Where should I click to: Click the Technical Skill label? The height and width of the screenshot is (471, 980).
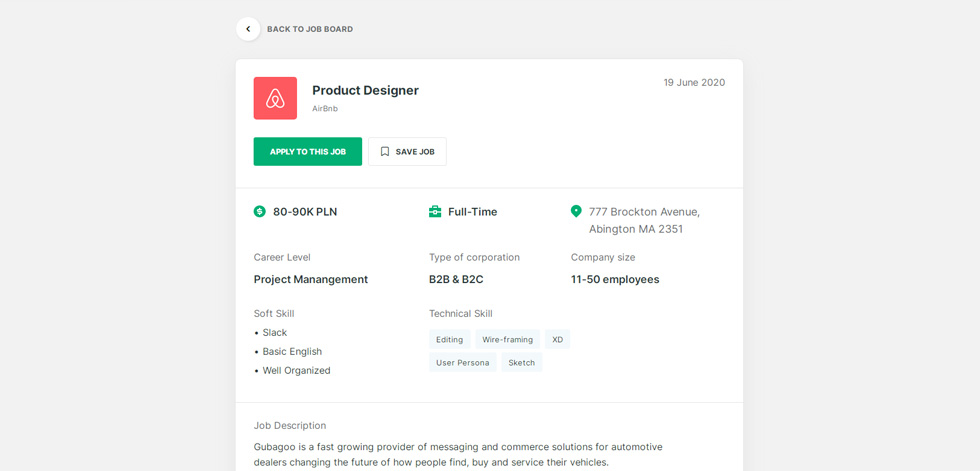[x=461, y=314]
